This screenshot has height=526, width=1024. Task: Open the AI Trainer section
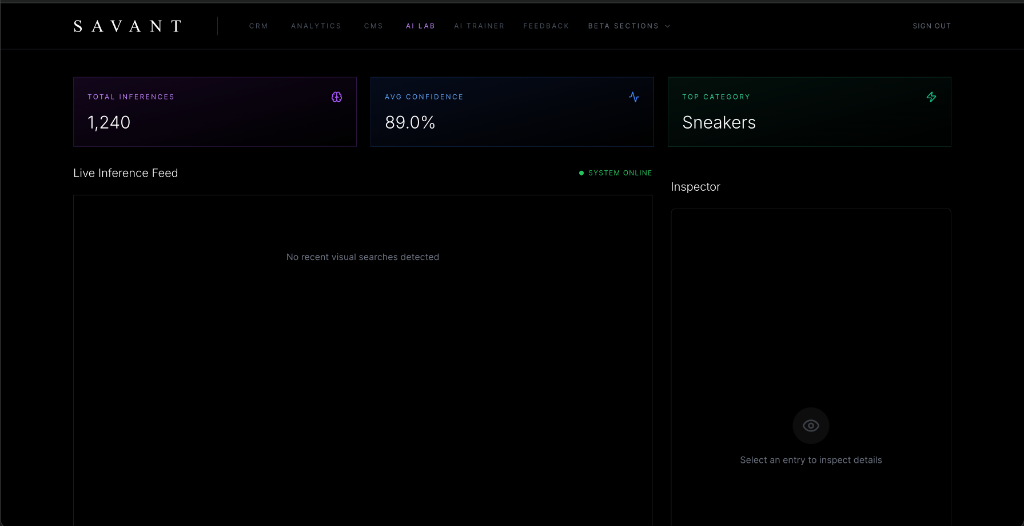[x=479, y=26]
